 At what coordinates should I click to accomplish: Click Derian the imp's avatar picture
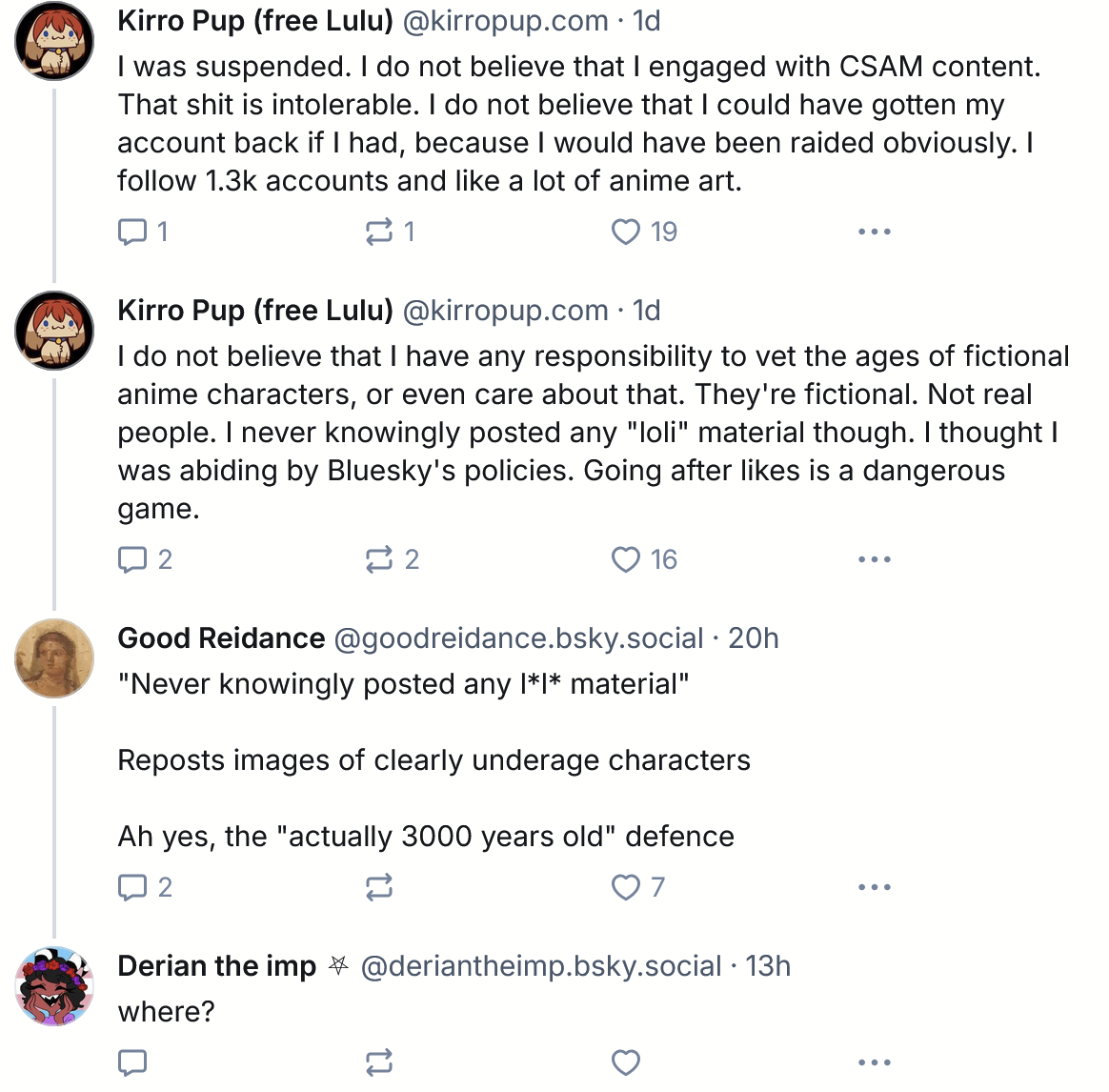(54, 986)
